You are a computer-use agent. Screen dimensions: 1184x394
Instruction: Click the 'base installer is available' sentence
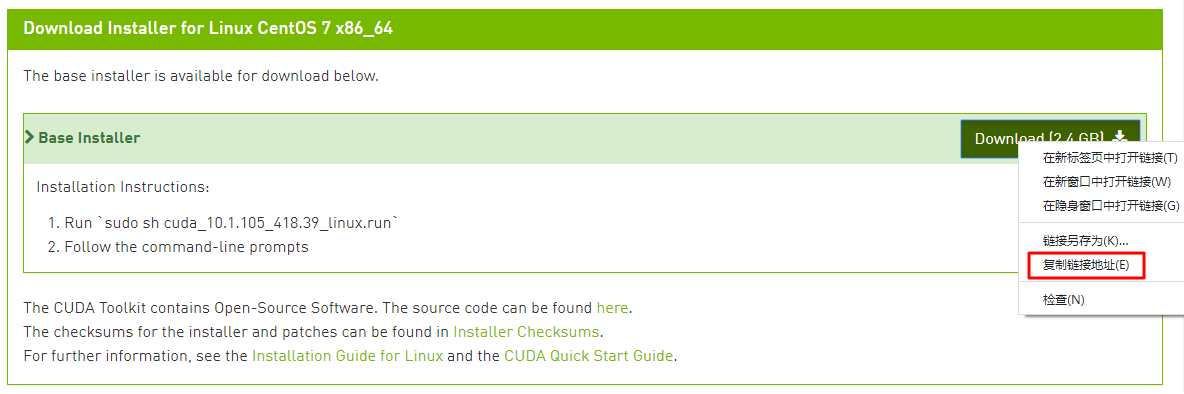[x=201, y=75]
